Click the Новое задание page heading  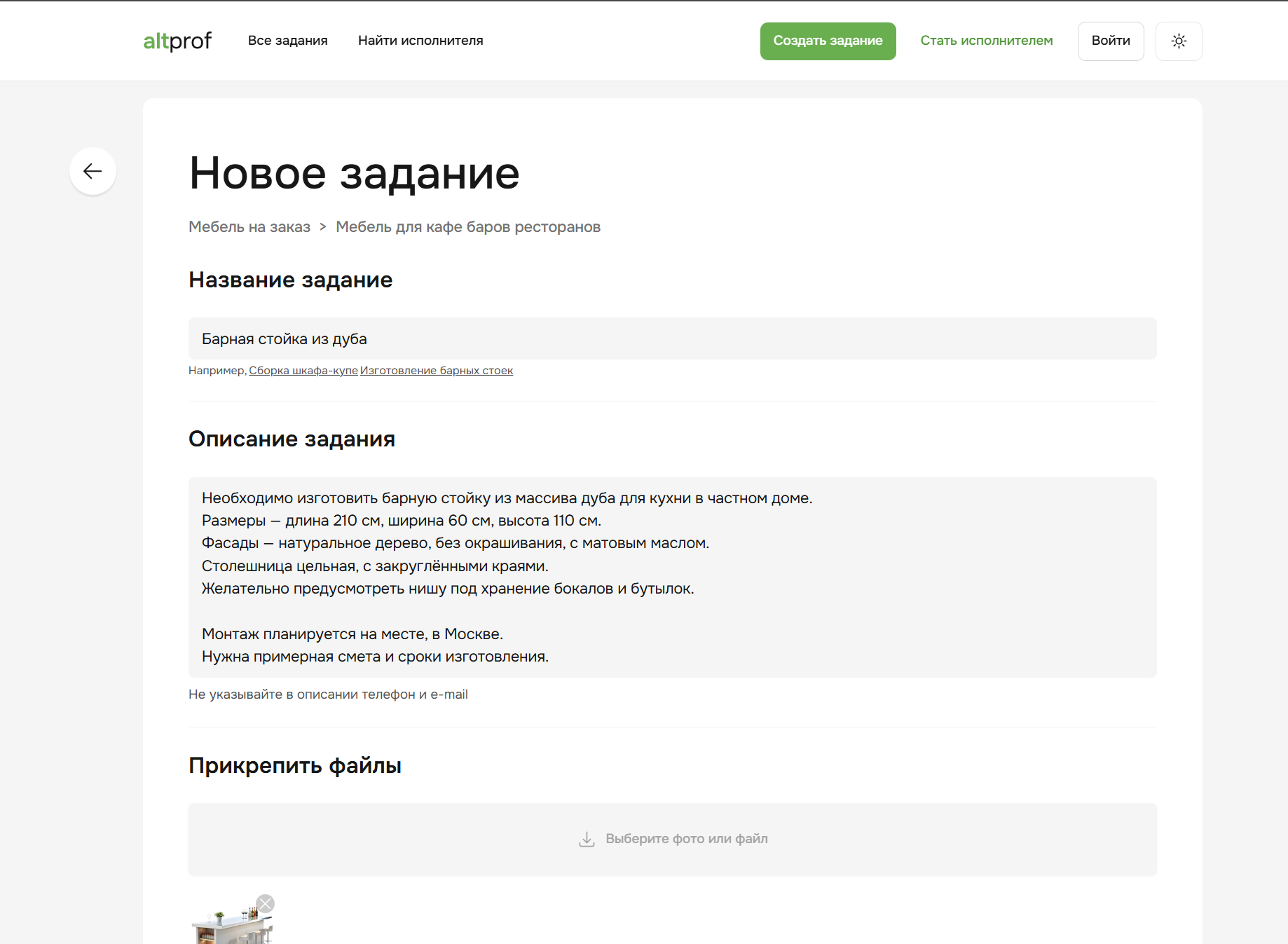click(353, 175)
